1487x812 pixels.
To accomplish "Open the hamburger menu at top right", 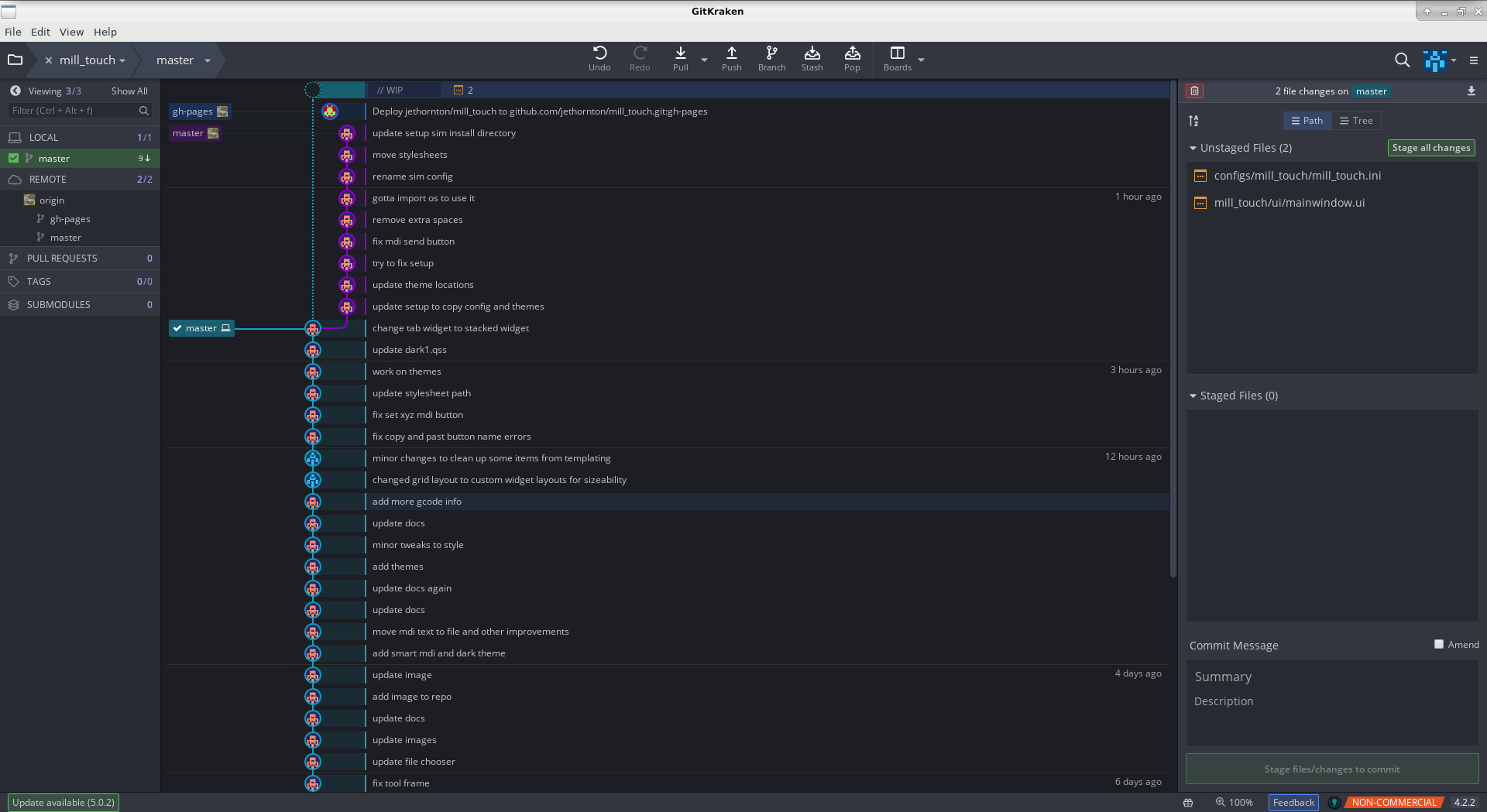I will (x=1474, y=60).
